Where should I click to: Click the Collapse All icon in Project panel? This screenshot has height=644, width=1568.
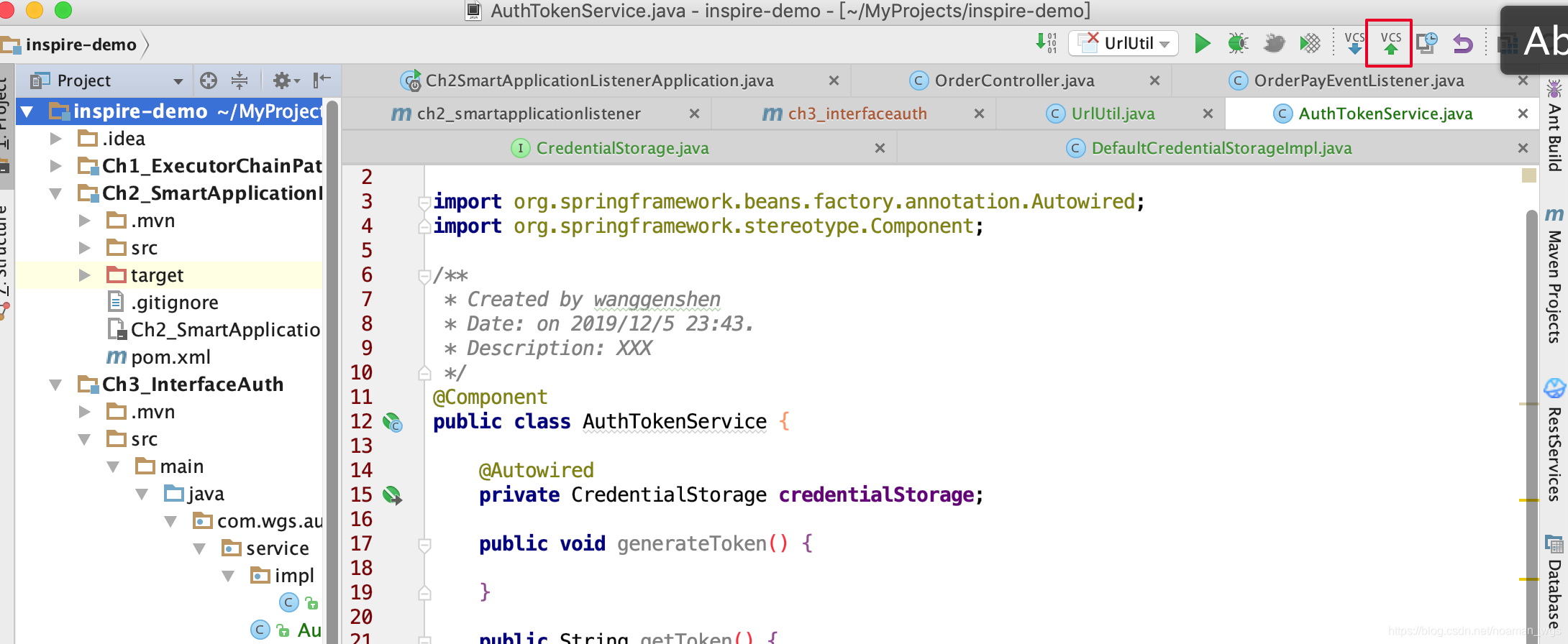pyautogui.click(x=240, y=80)
